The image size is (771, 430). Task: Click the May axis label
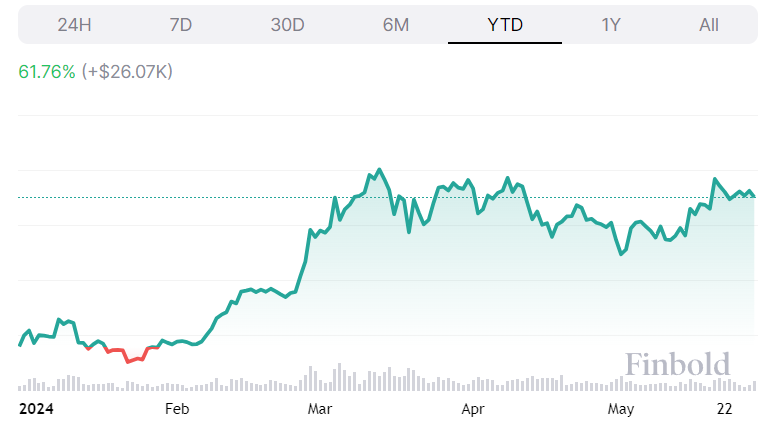[621, 408]
